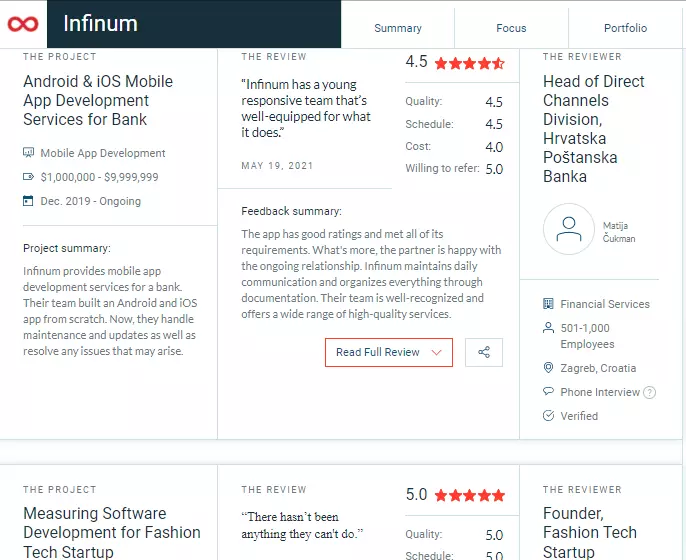Click the Mobile App Development category icon
The width and height of the screenshot is (686, 560).
point(28,153)
